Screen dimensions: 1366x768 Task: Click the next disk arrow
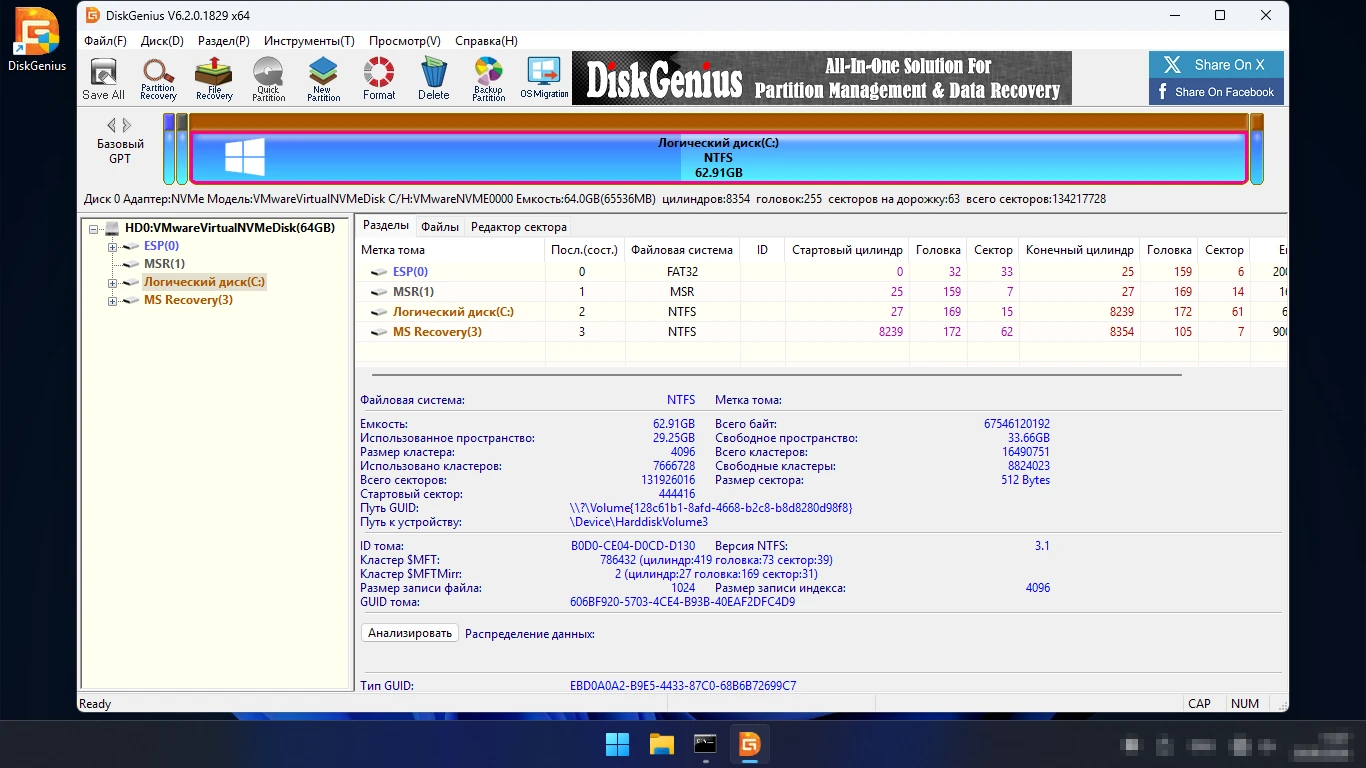click(127, 125)
